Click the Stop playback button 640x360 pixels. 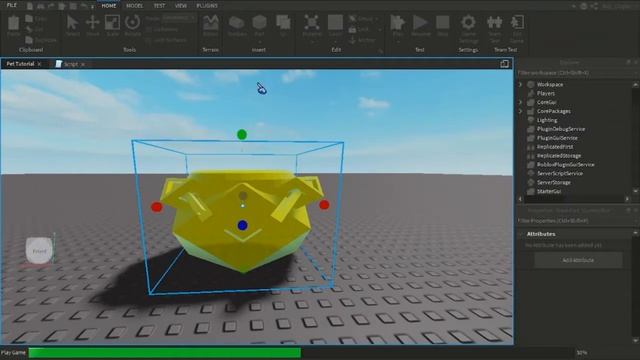tap(442, 22)
